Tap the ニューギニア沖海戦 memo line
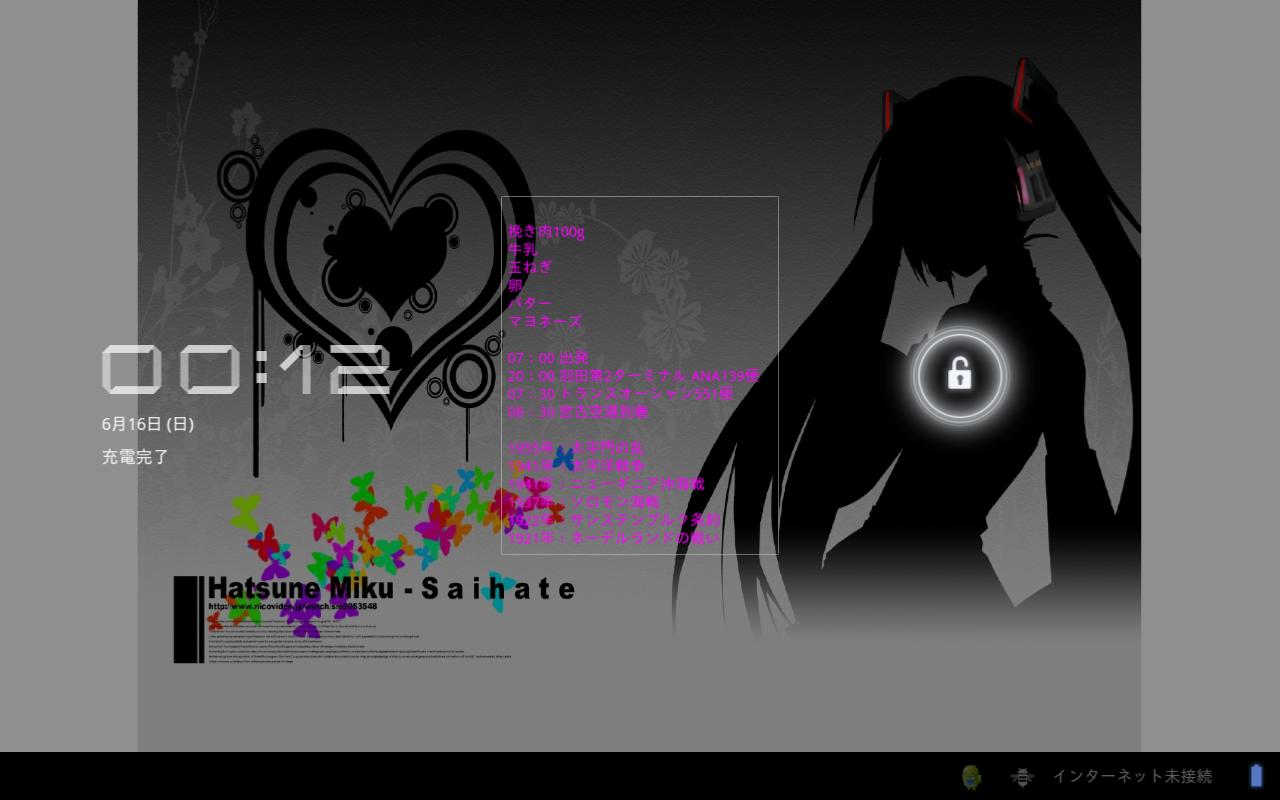 coord(606,484)
